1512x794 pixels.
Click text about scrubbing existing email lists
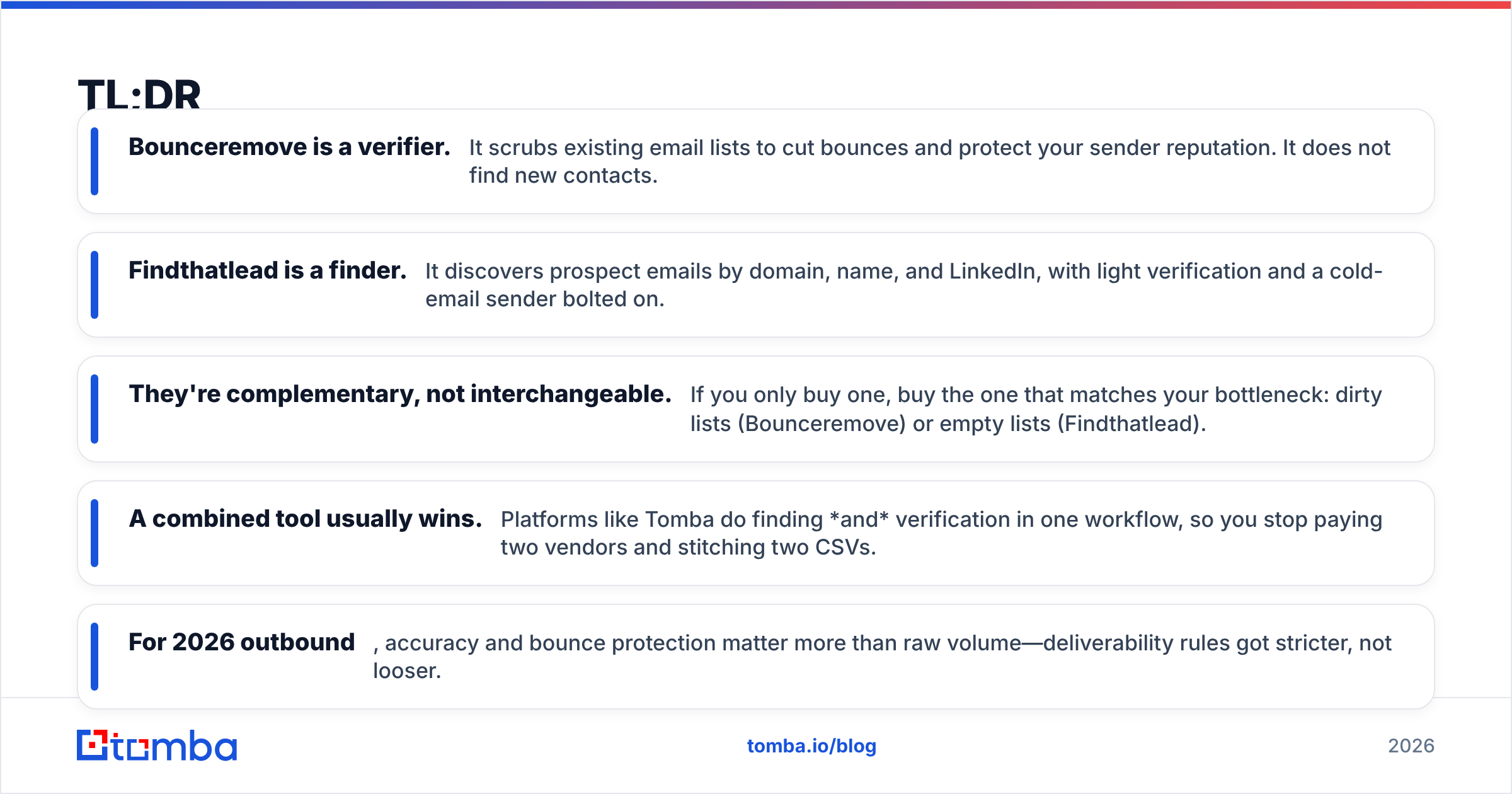[x=929, y=161]
